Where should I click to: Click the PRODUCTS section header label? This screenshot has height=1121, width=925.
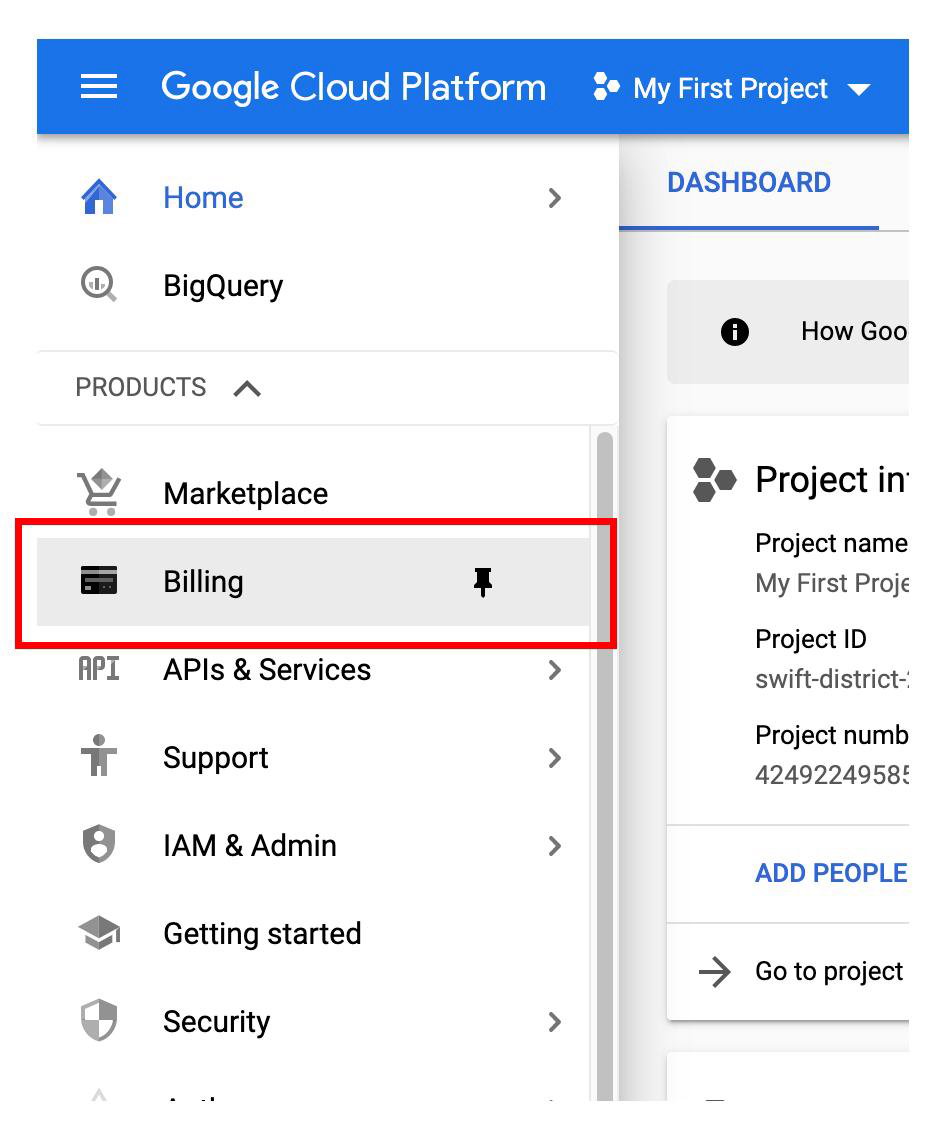[x=141, y=387]
